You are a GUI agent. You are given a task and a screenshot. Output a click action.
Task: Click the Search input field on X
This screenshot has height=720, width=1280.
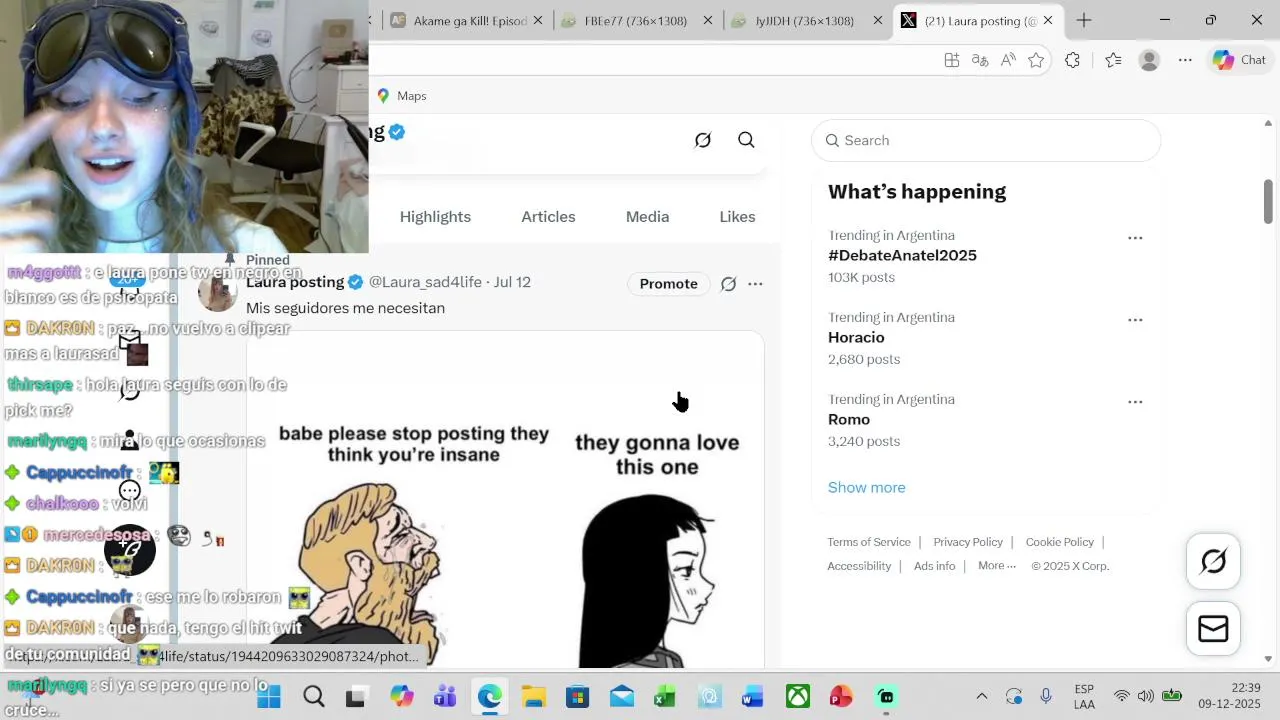click(986, 140)
